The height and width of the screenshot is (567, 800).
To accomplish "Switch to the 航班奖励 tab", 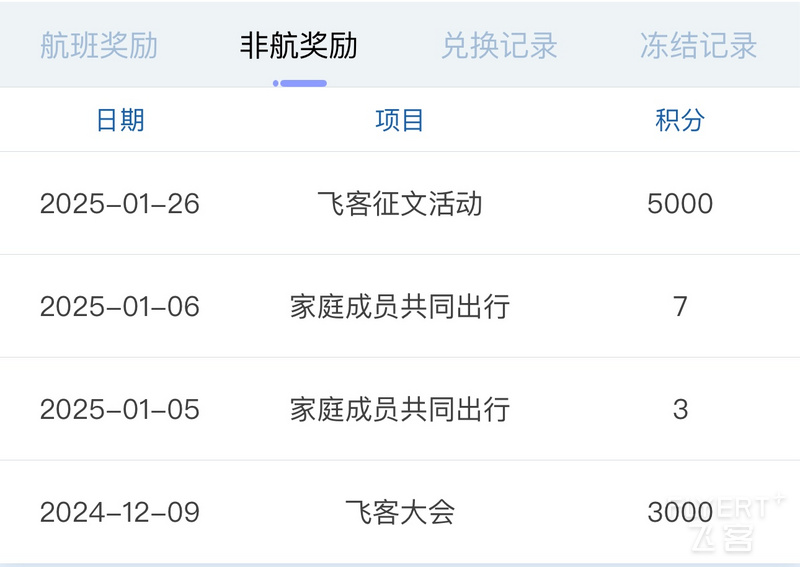I will click(x=99, y=45).
